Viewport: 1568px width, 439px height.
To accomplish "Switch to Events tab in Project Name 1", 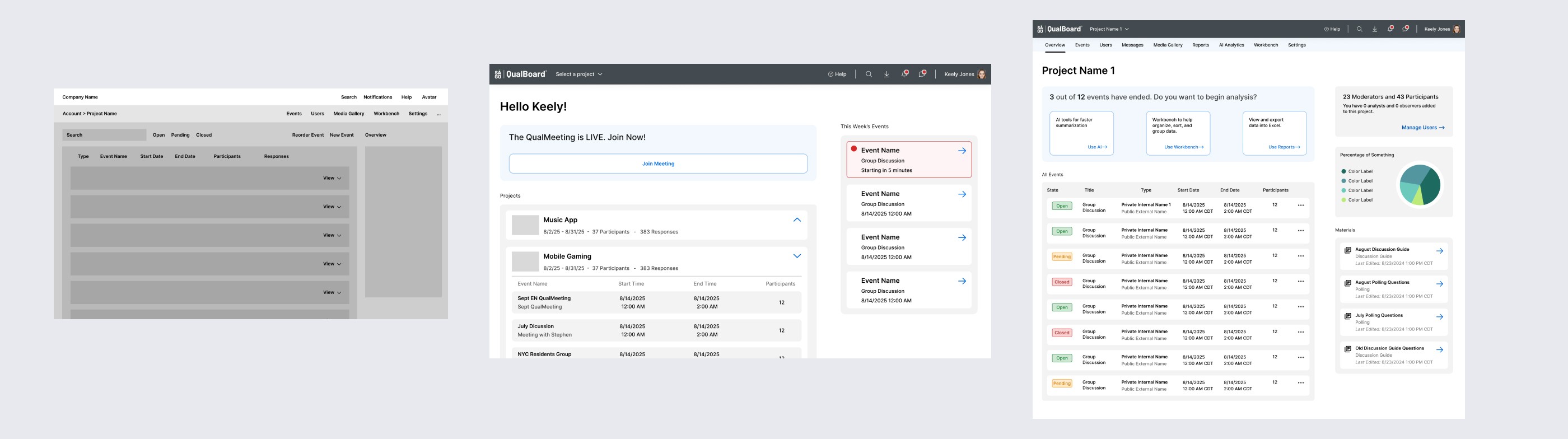I will coord(1082,45).
